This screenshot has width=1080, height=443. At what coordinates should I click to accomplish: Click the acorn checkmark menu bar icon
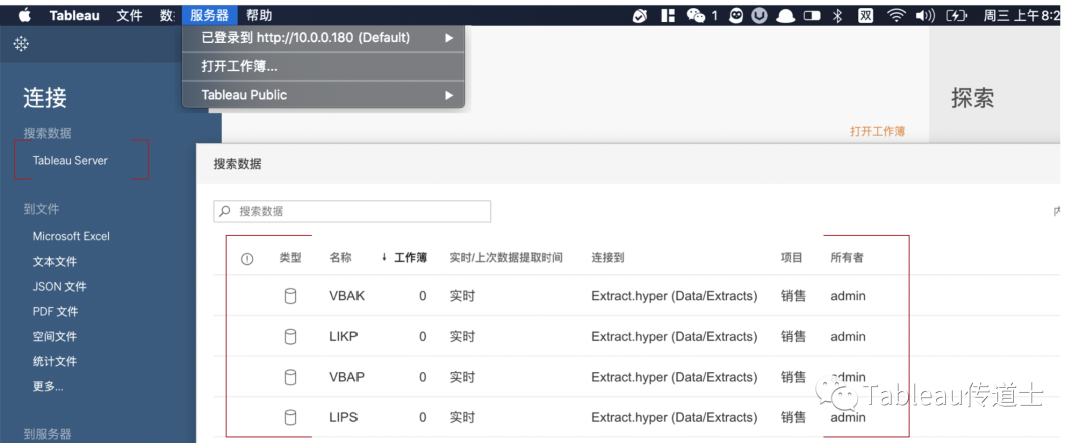pyautogui.click(x=640, y=15)
